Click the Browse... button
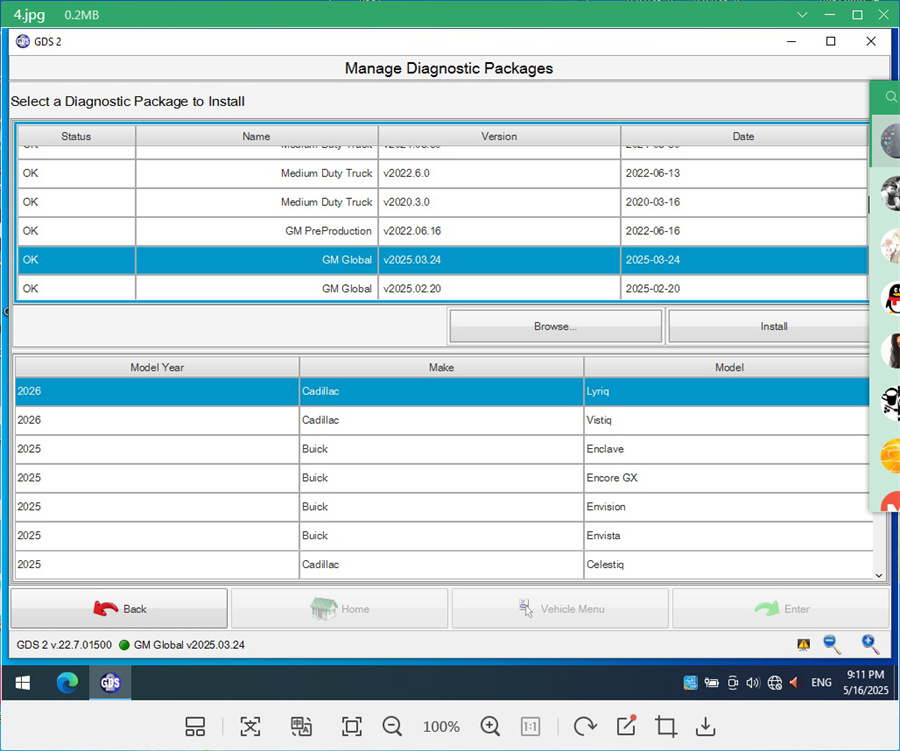The width and height of the screenshot is (900, 751). (x=556, y=326)
